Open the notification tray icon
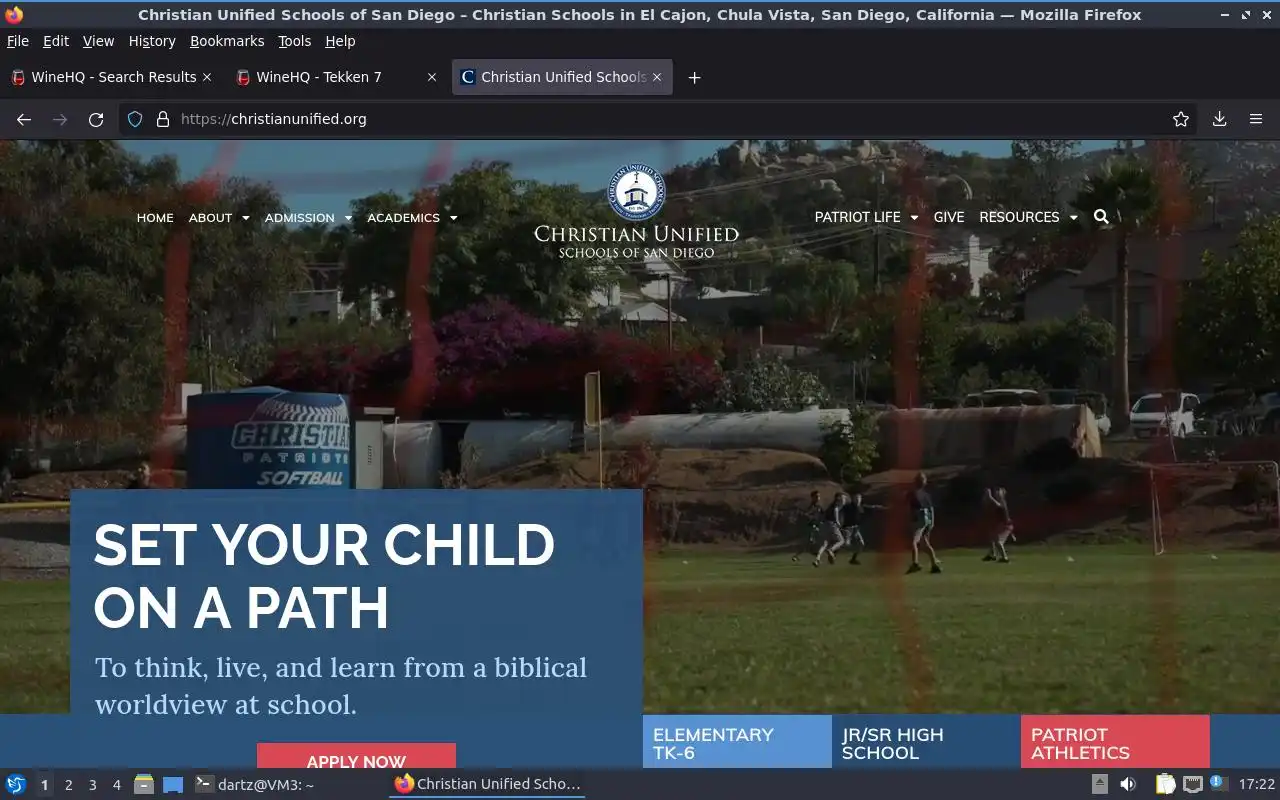 pos(1218,783)
